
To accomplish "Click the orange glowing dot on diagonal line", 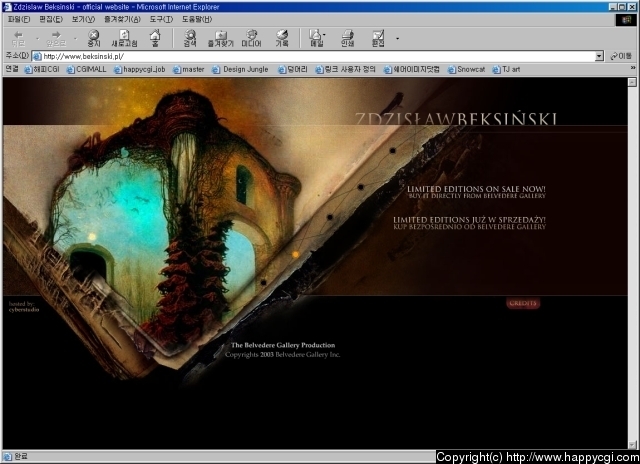I will click(x=295, y=255).
